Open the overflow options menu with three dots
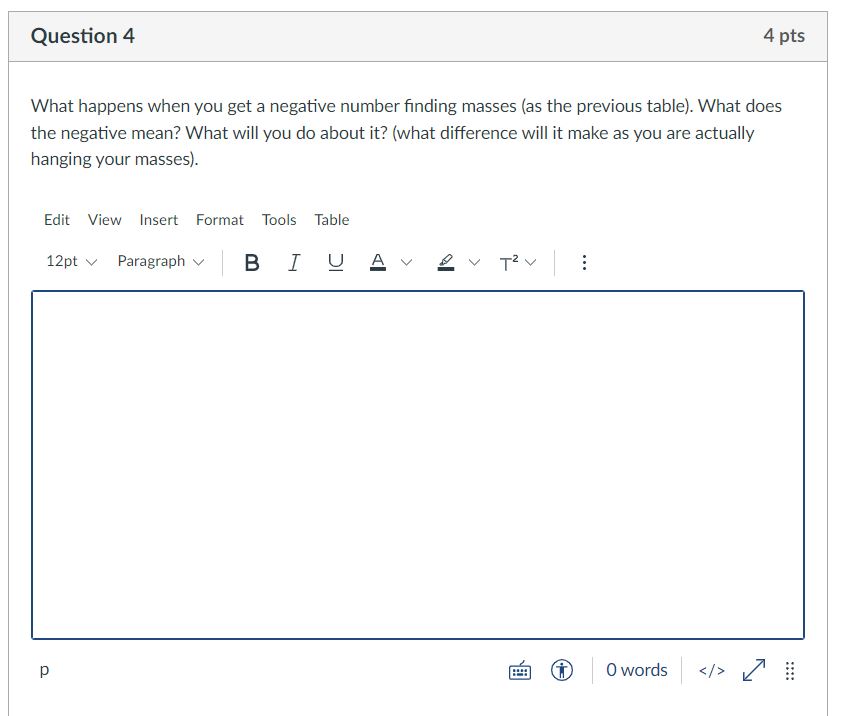The image size is (846, 716). pyautogui.click(x=583, y=262)
